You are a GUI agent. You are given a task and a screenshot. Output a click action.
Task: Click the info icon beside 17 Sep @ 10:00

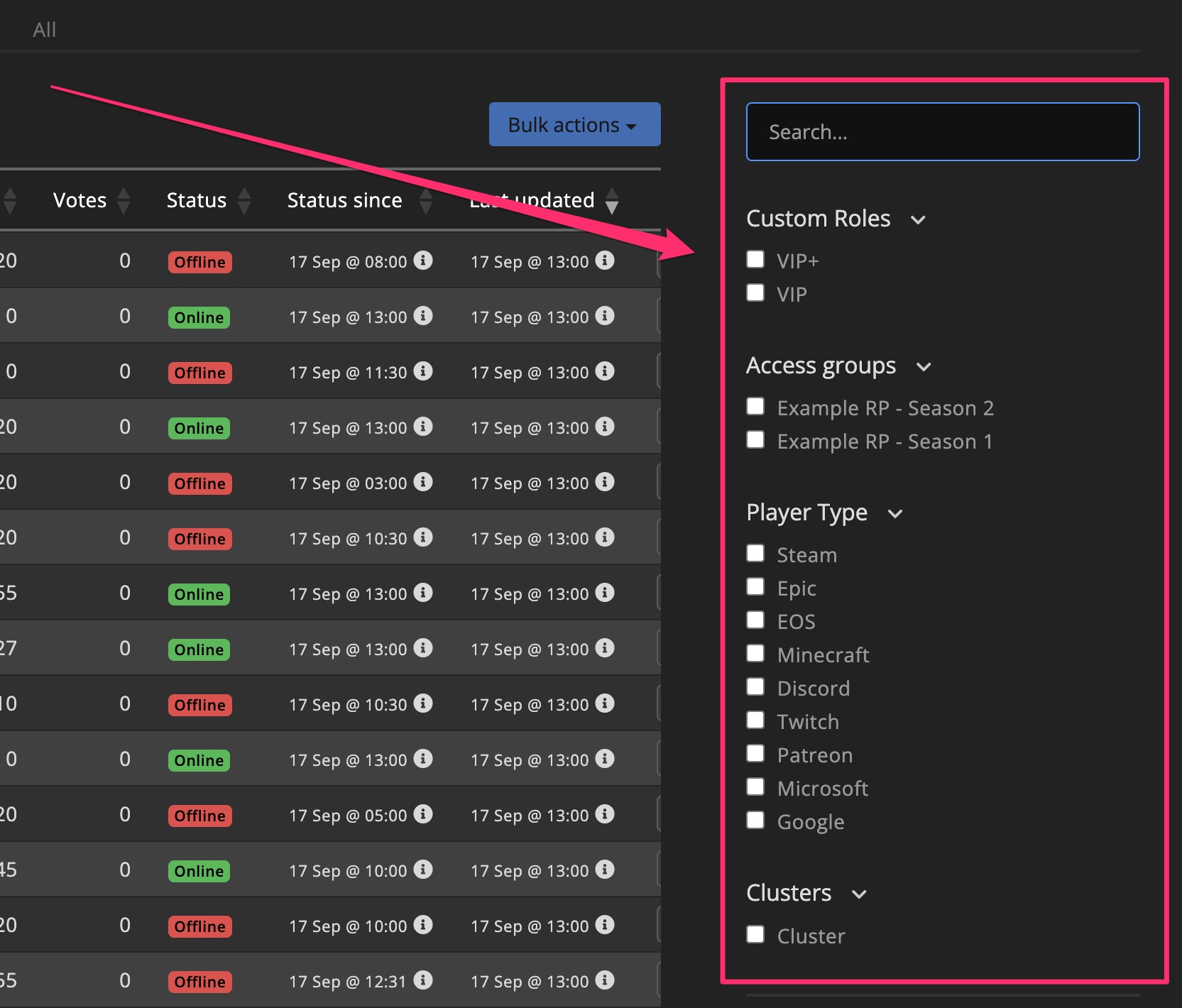coord(425,870)
